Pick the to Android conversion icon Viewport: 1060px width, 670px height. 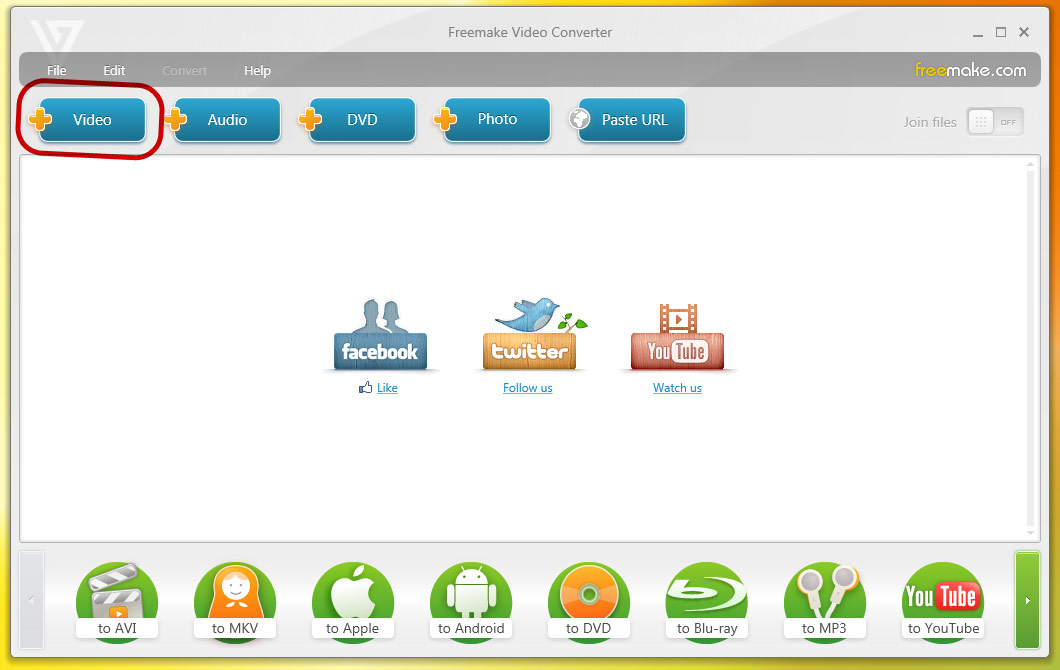471,600
